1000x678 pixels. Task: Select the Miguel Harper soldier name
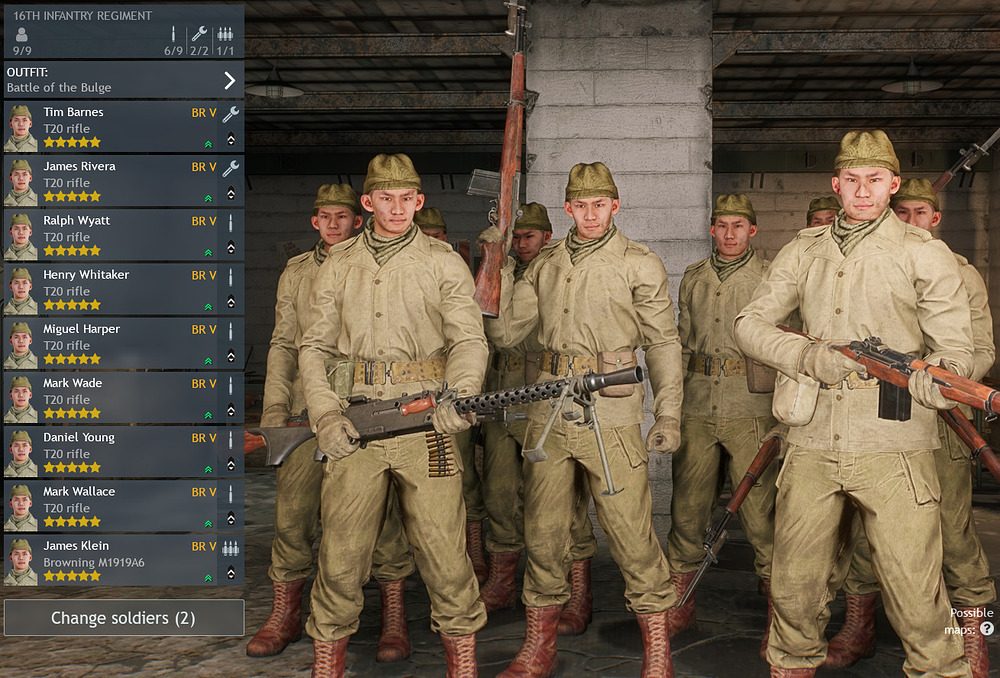pos(82,329)
